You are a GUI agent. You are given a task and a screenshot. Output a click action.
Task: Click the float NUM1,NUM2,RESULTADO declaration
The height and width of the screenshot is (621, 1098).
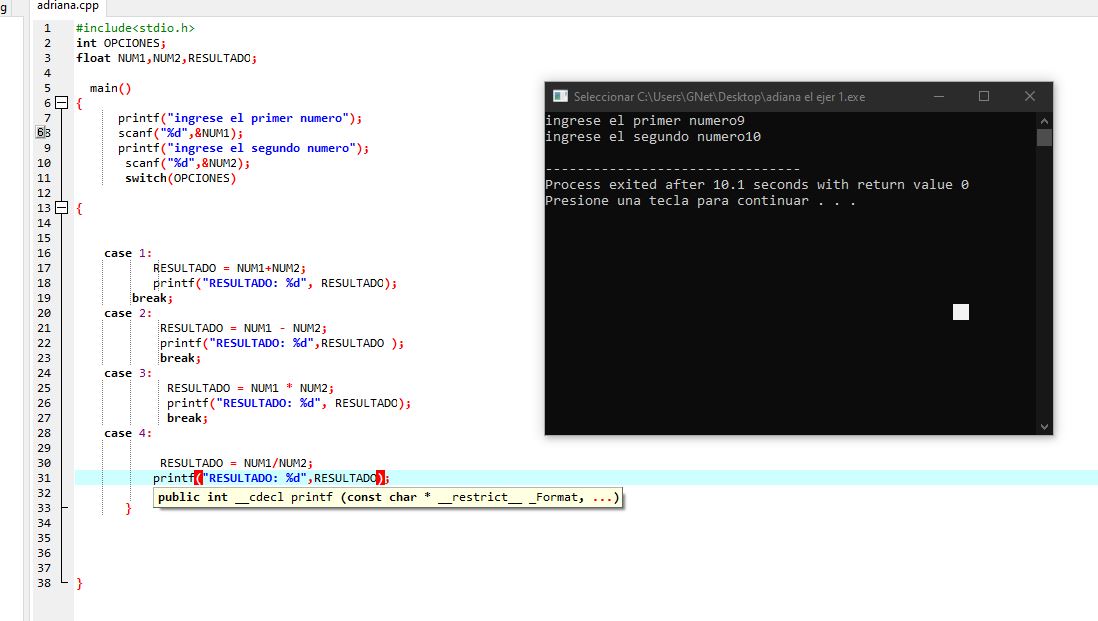tap(166, 58)
